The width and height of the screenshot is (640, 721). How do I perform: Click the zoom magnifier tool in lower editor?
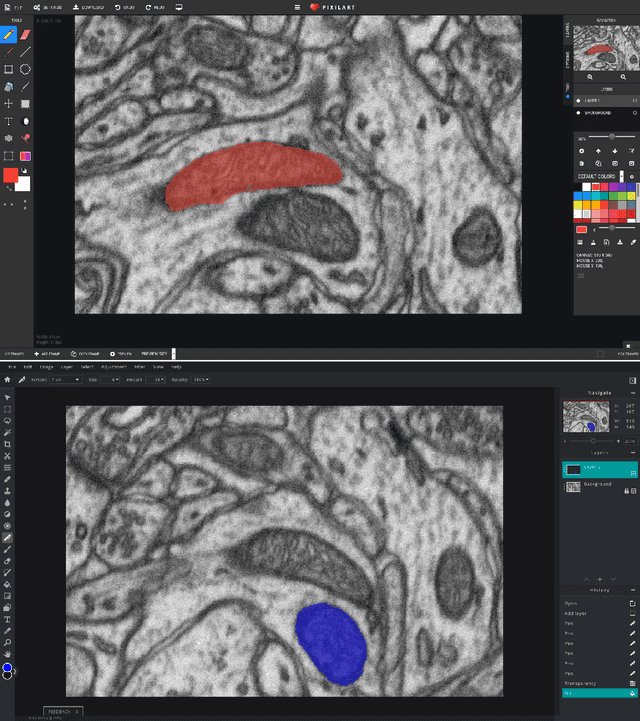[x=8, y=642]
